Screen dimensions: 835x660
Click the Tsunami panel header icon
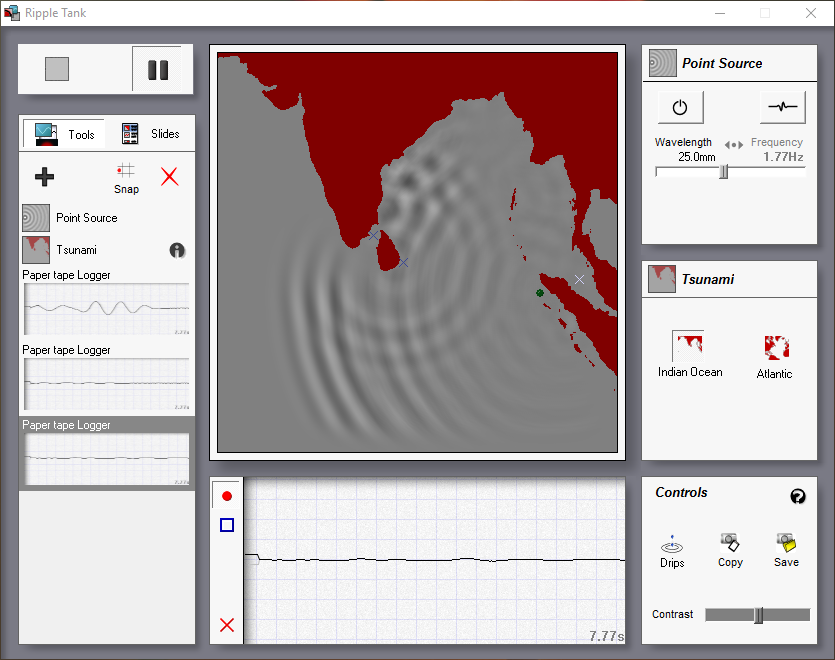(x=662, y=279)
